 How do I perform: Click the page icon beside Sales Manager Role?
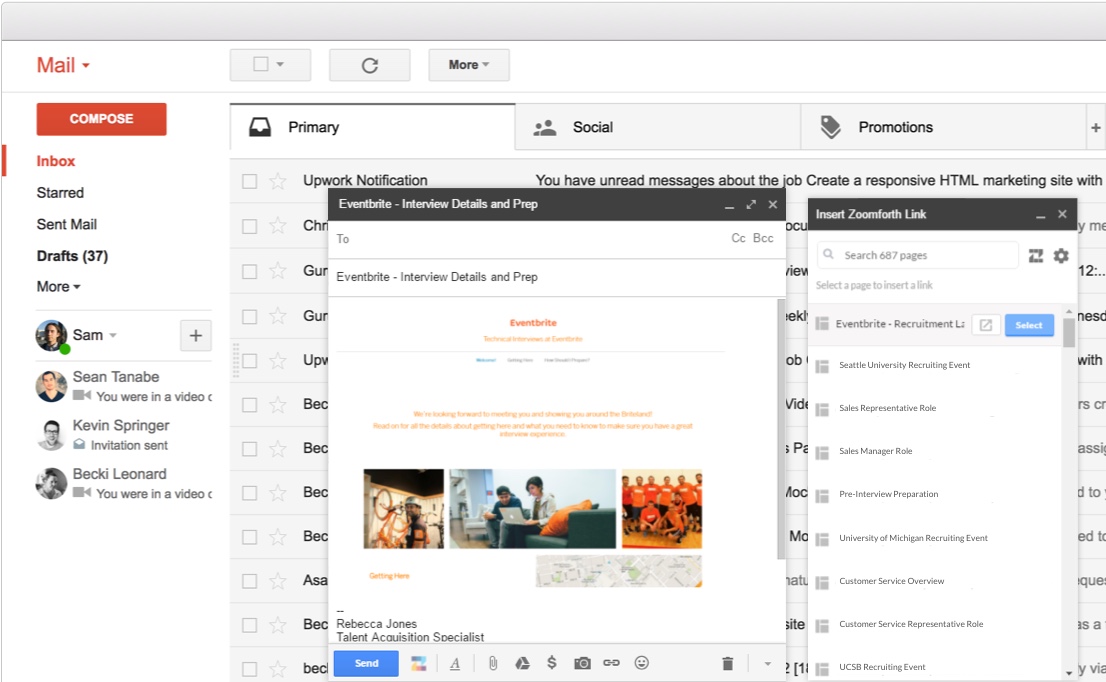coord(822,452)
